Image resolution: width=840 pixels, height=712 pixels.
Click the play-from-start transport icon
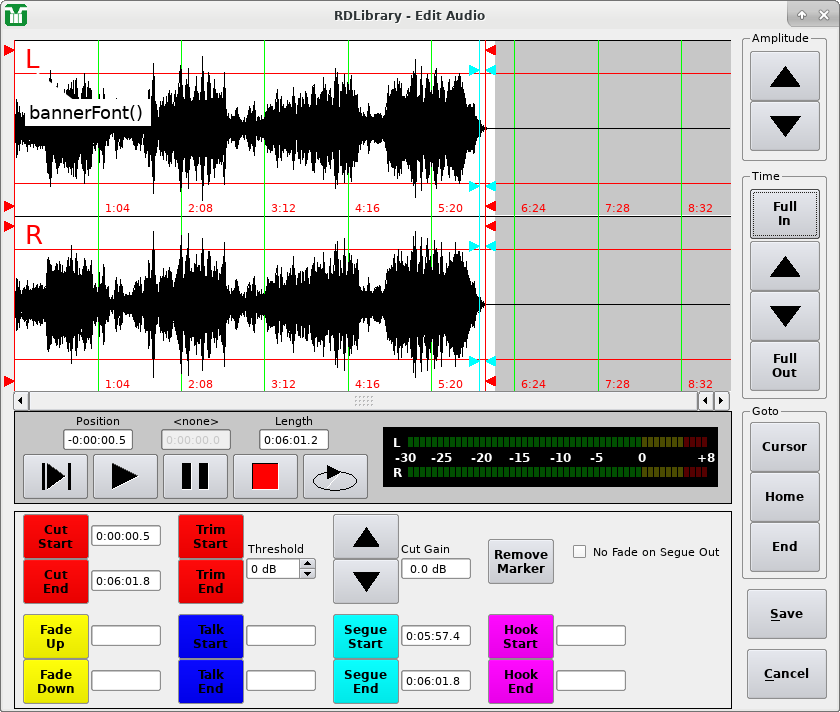pos(55,476)
